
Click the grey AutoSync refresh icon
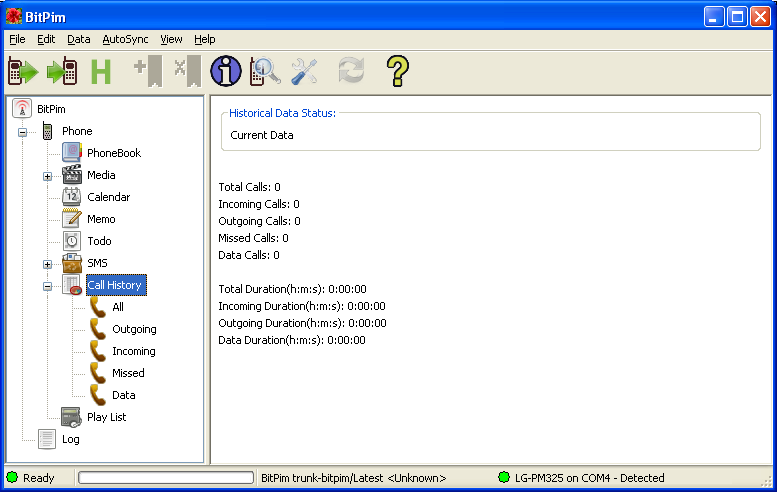(x=351, y=70)
